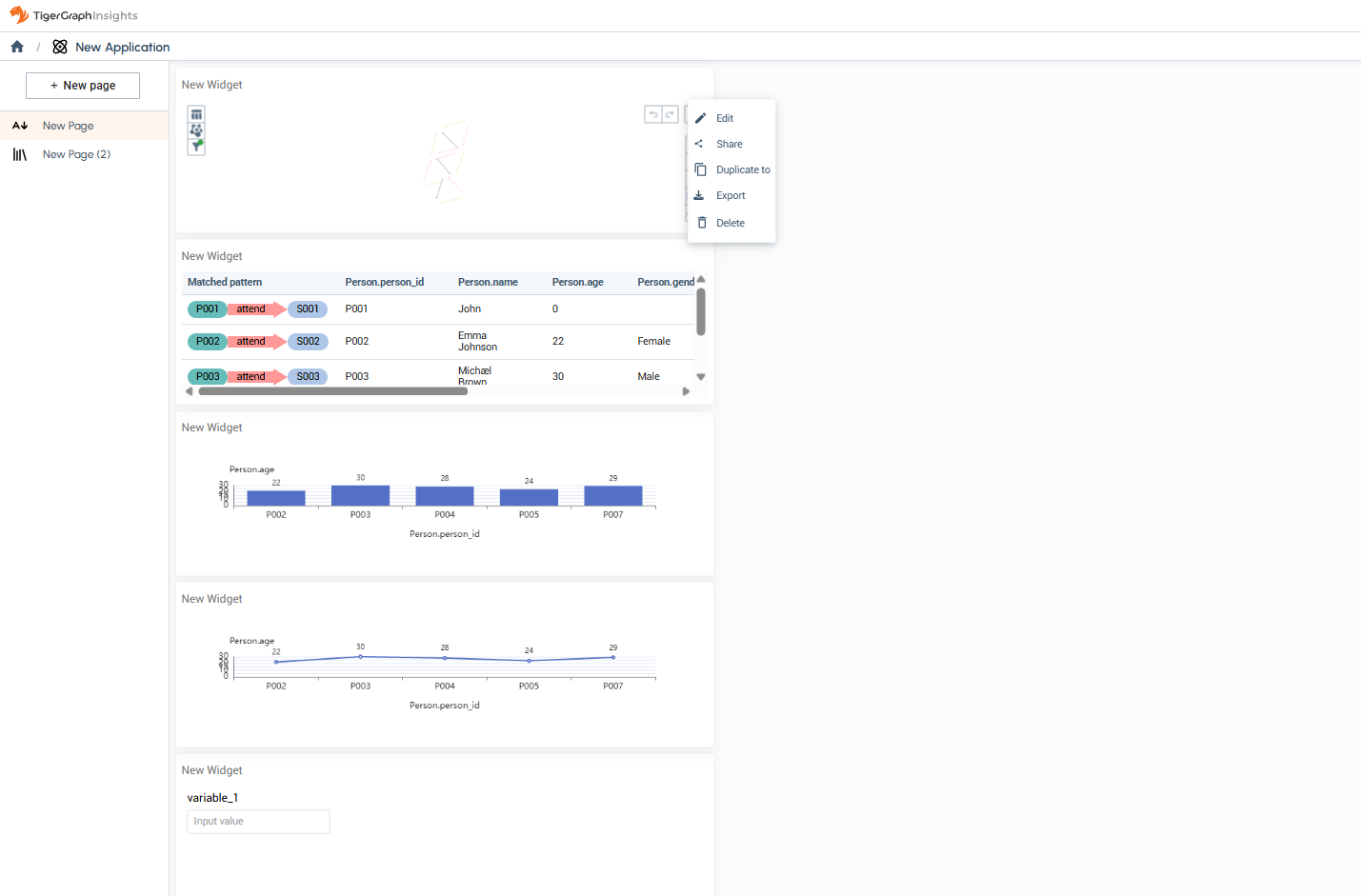The height and width of the screenshot is (896, 1361).
Task: Open the table view icon in graph widget
Action: [196, 114]
